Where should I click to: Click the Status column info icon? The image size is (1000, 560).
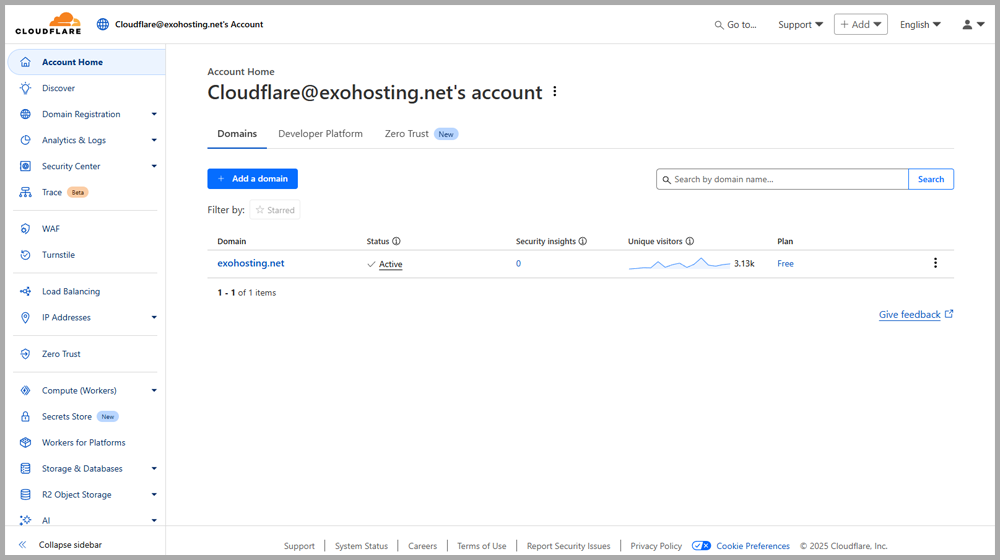coord(396,241)
